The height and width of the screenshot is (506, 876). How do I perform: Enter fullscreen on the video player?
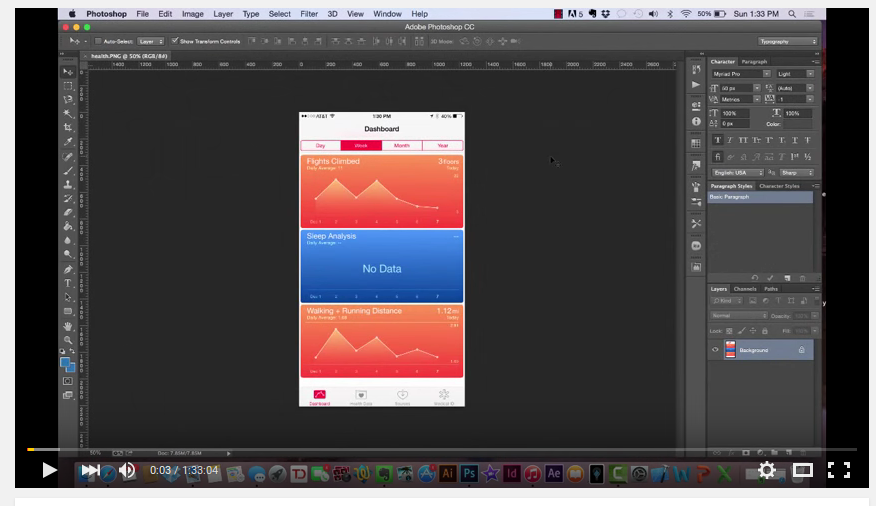[x=839, y=470]
